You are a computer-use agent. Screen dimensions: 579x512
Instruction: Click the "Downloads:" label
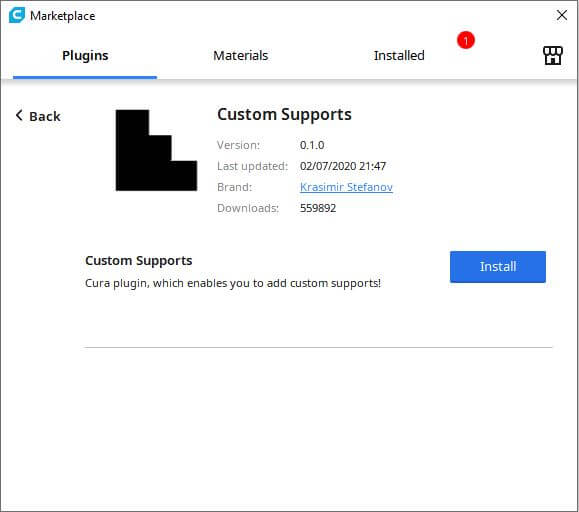[248, 208]
